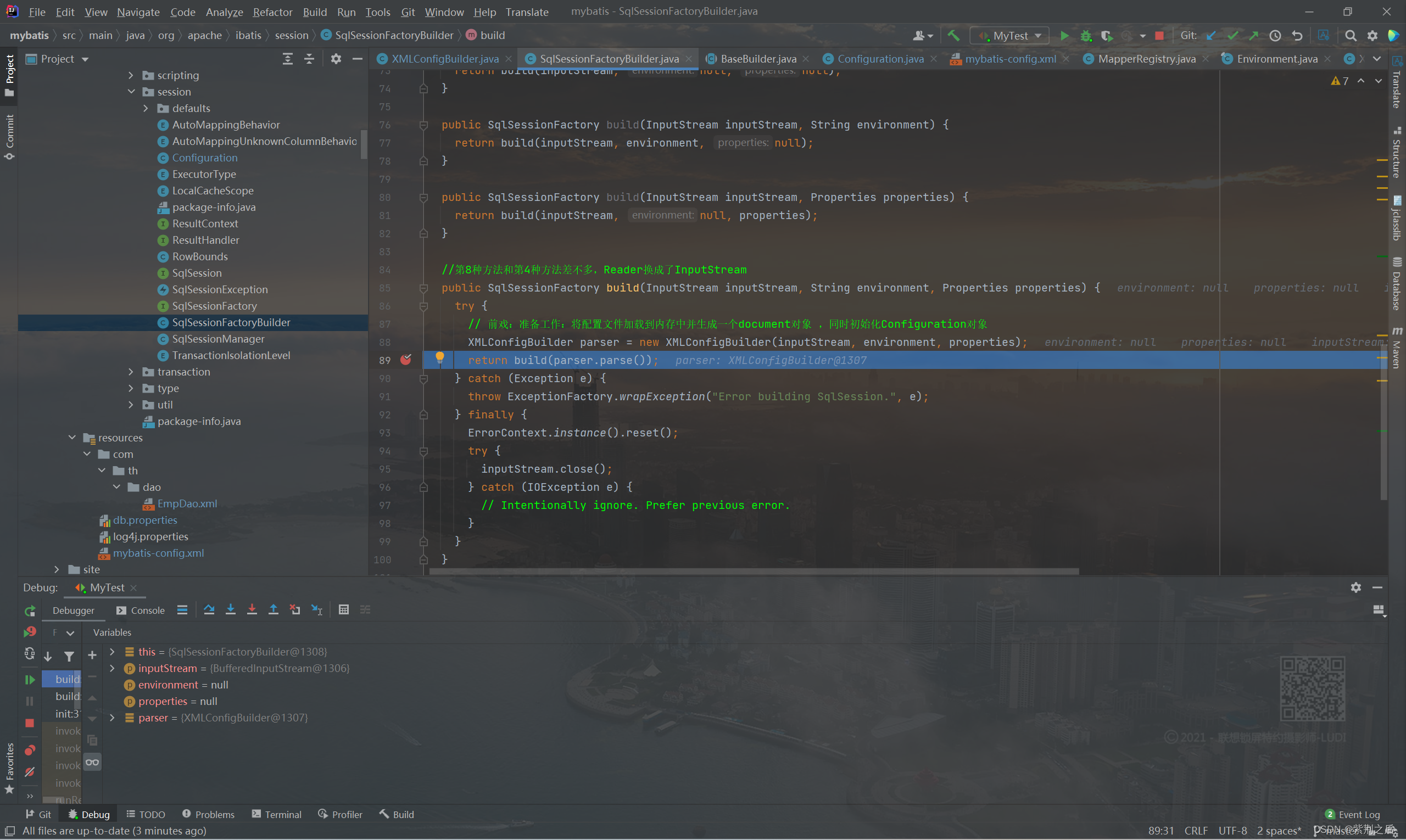Click the Evaluate Expression icon
This screenshot has height=840, width=1406.
(x=344, y=610)
